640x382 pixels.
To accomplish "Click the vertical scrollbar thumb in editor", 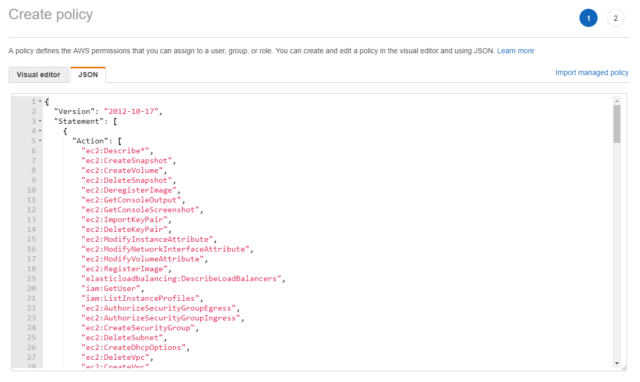I will (x=617, y=124).
